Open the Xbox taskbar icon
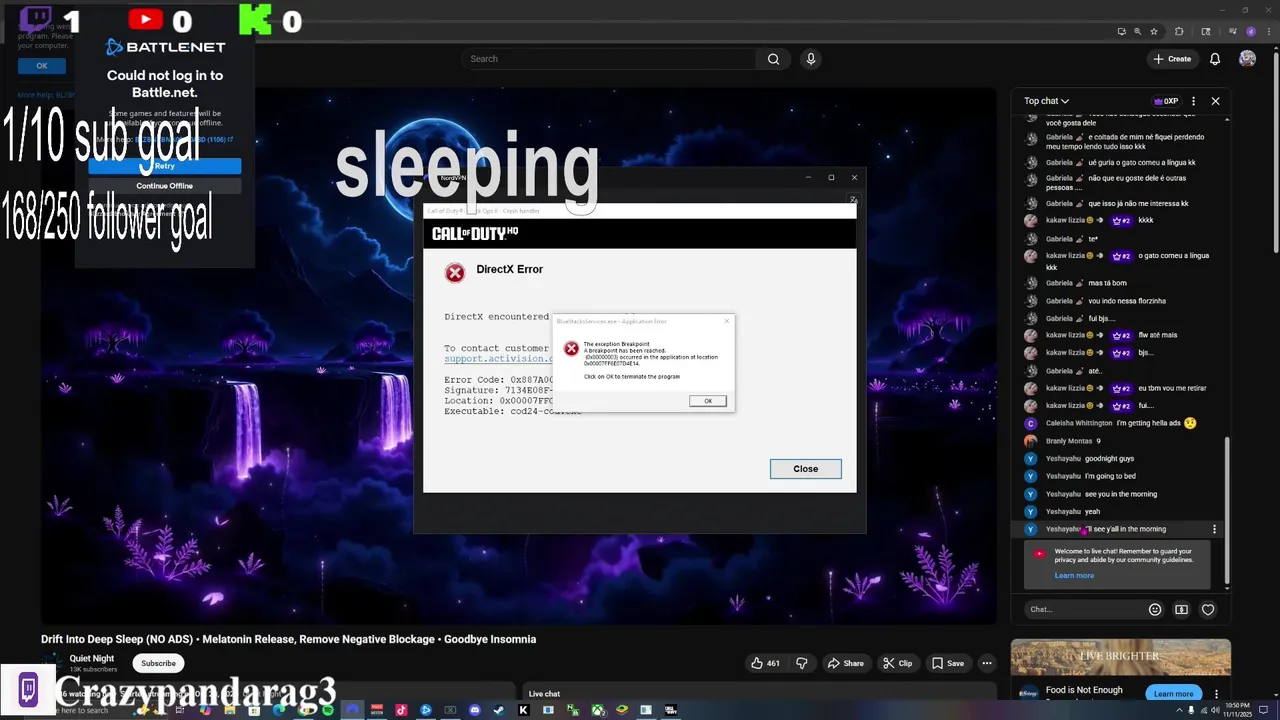This screenshot has height=720, width=1280. coord(597,710)
